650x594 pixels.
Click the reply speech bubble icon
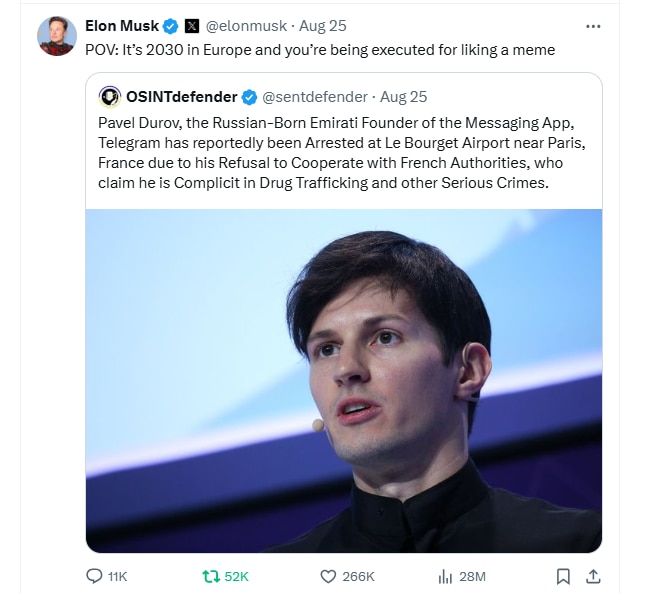(x=95, y=576)
